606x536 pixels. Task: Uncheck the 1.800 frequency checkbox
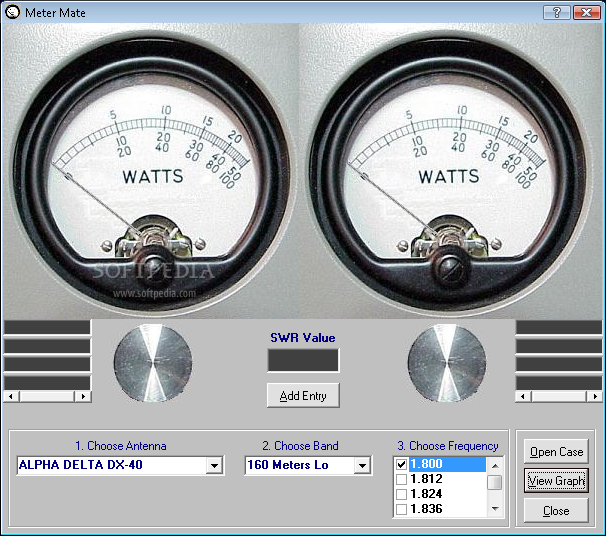[402, 464]
